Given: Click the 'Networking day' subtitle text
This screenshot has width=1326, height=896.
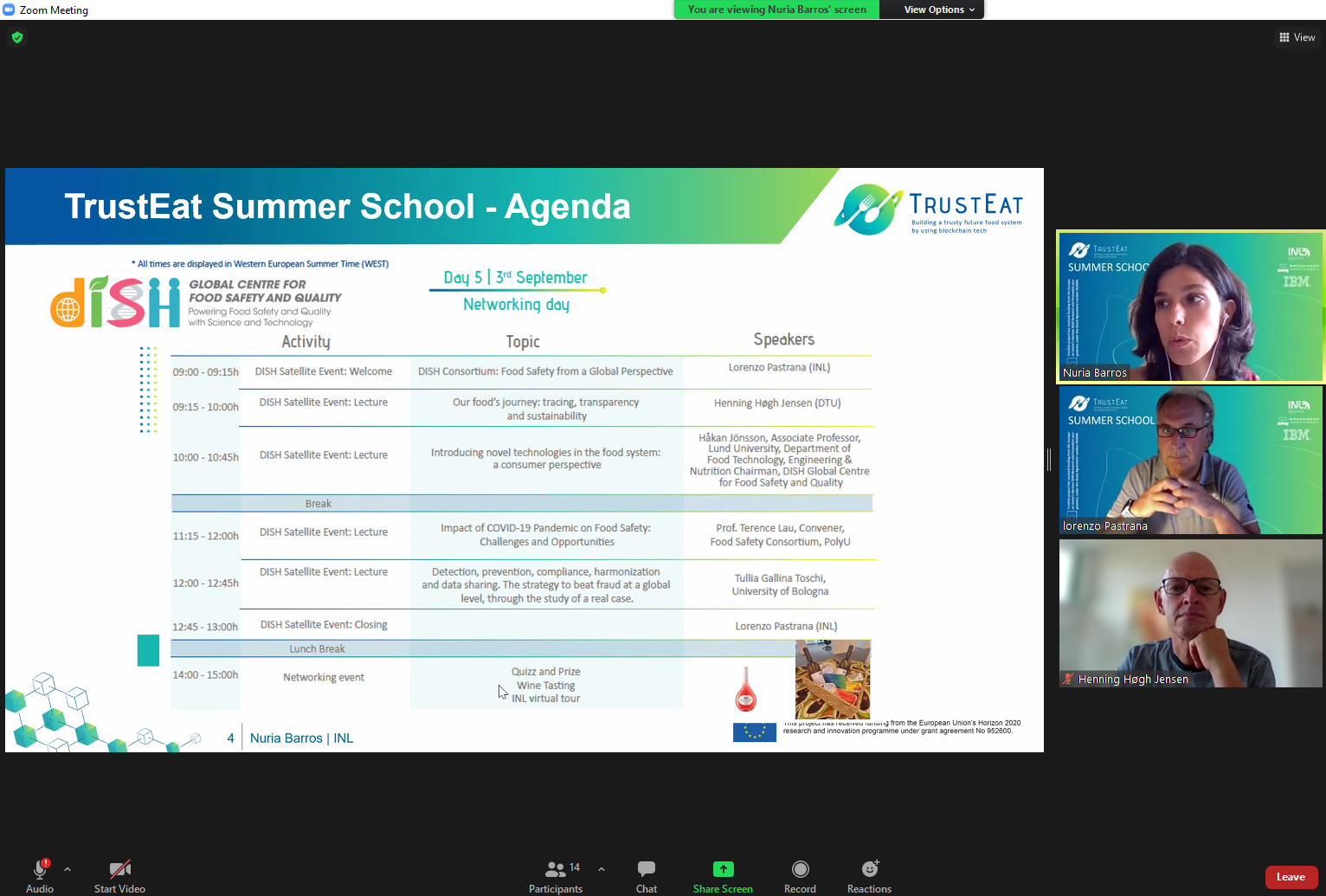Looking at the screenshot, I should pos(516,305).
